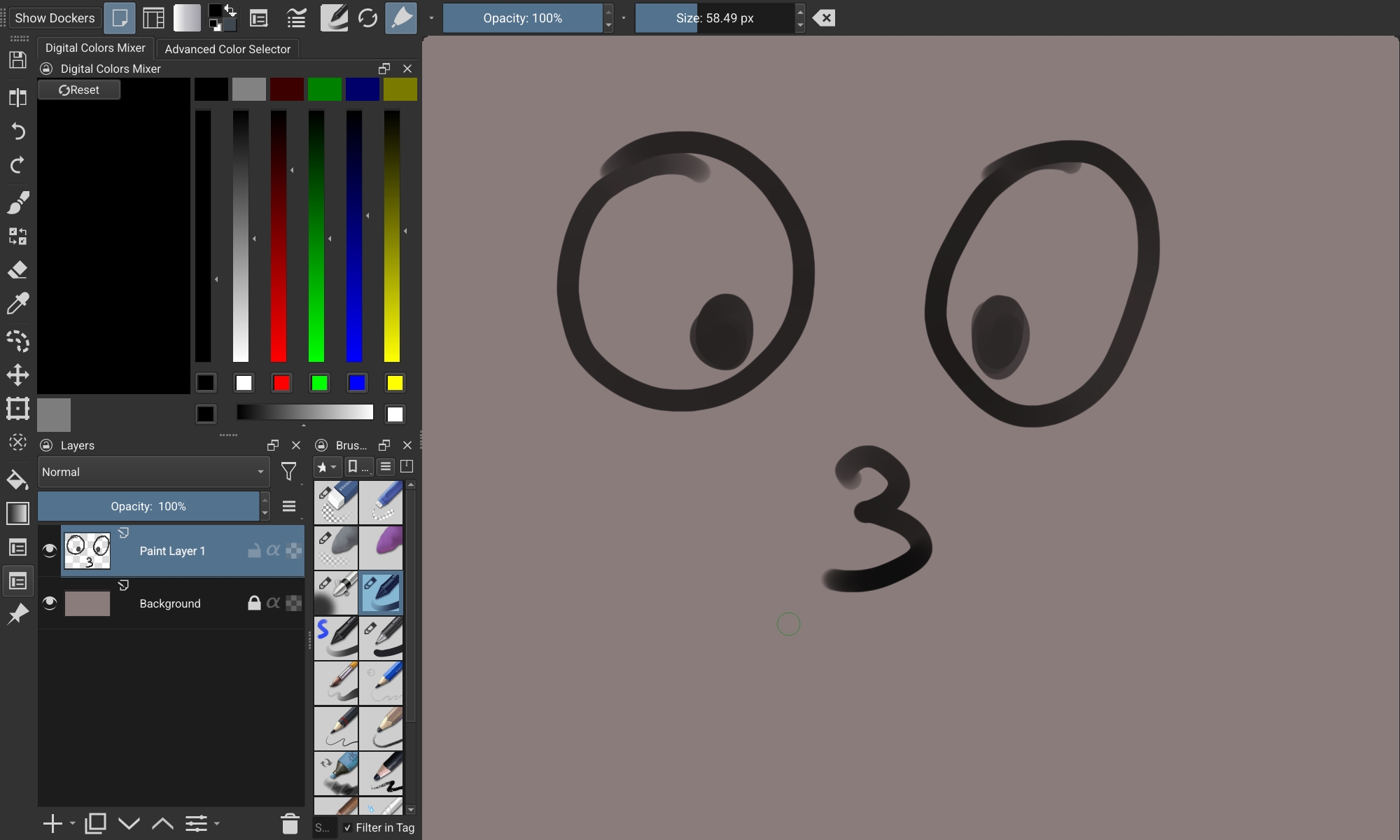Screen dimensions: 1400x840
Task: Click the redo arrow icon
Action: [x=18, y=165]
